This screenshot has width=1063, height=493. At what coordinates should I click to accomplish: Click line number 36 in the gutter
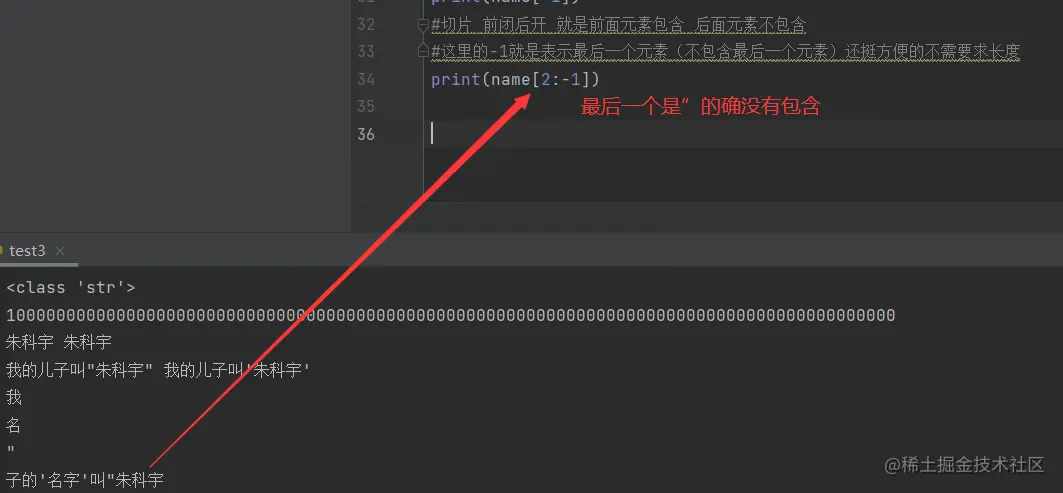point(365,134)
